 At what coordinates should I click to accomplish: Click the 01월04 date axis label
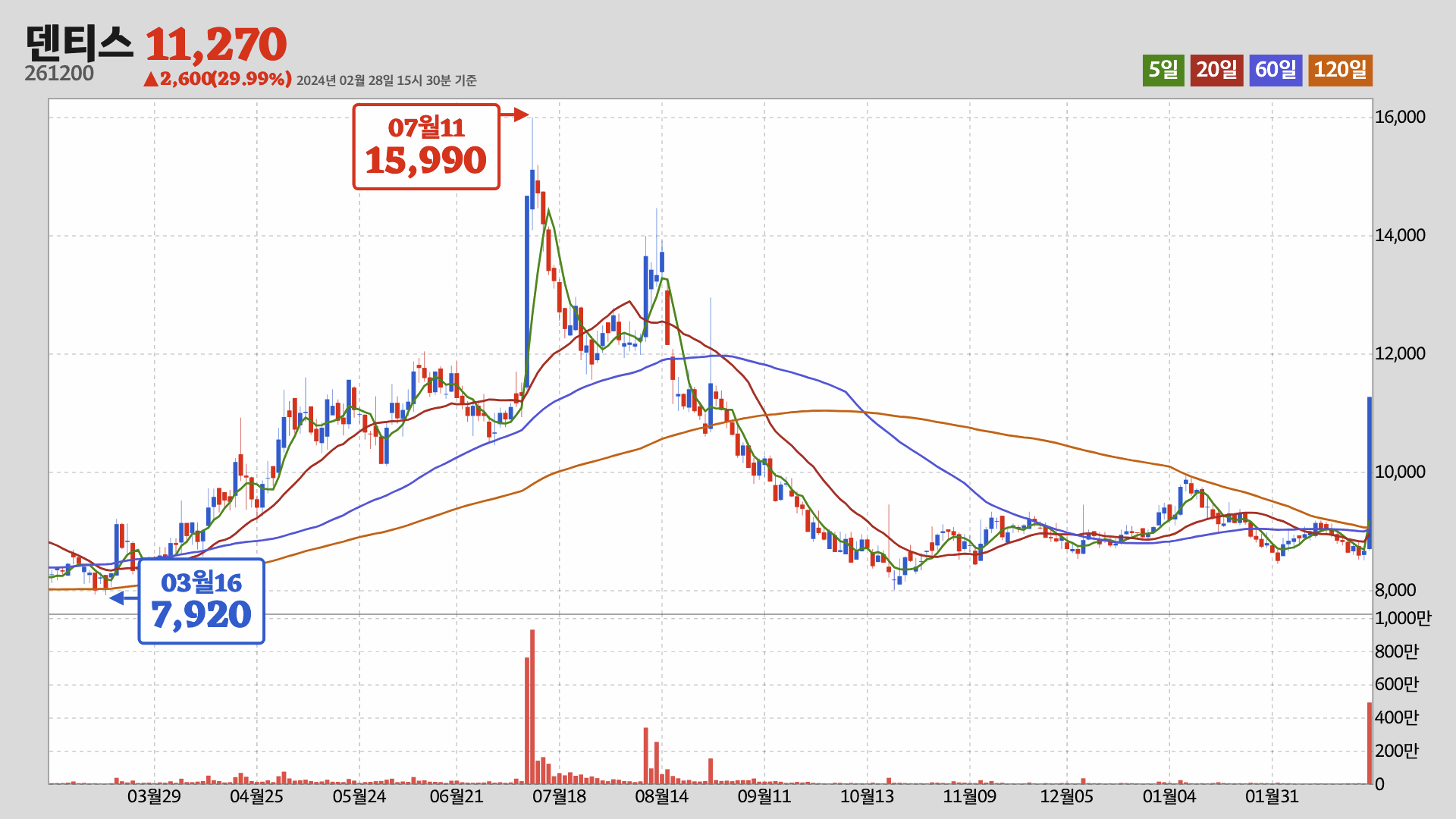tap(1169, 796)
